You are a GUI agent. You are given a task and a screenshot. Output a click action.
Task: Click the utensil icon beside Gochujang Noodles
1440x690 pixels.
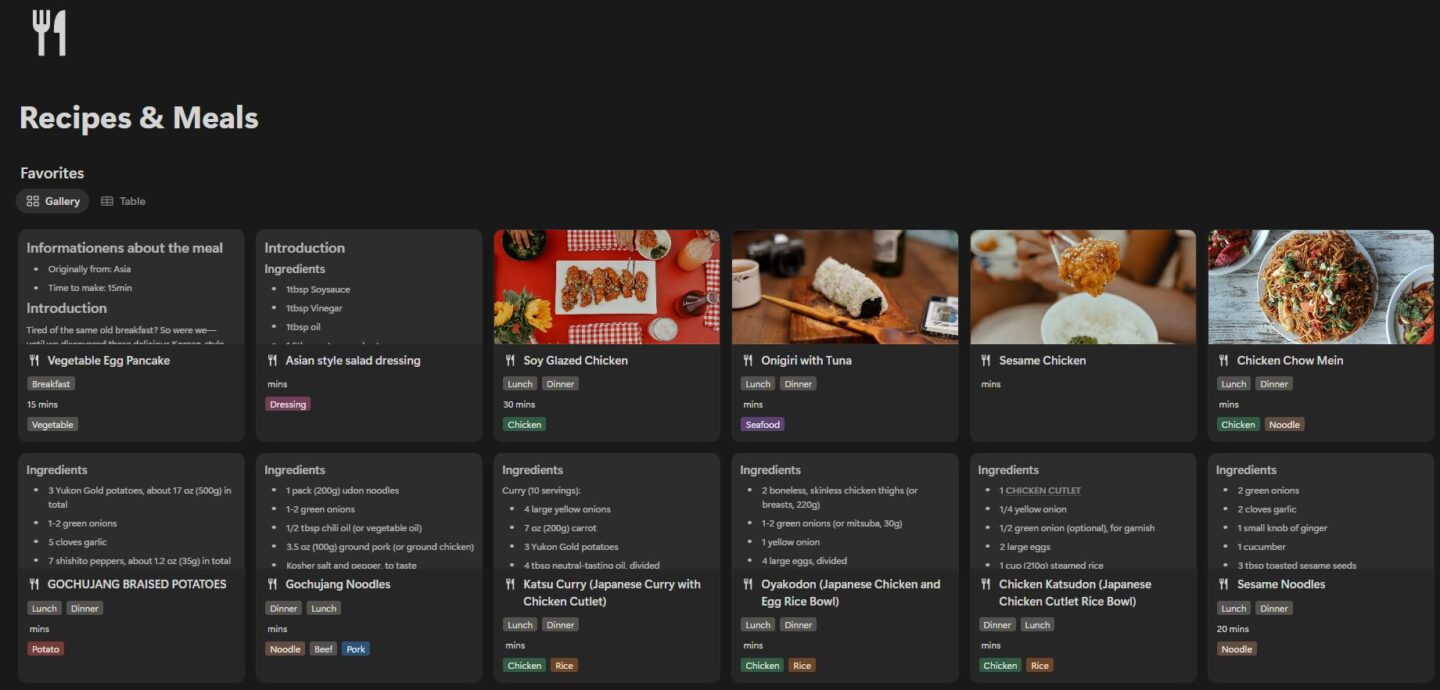tap(272, 584)
